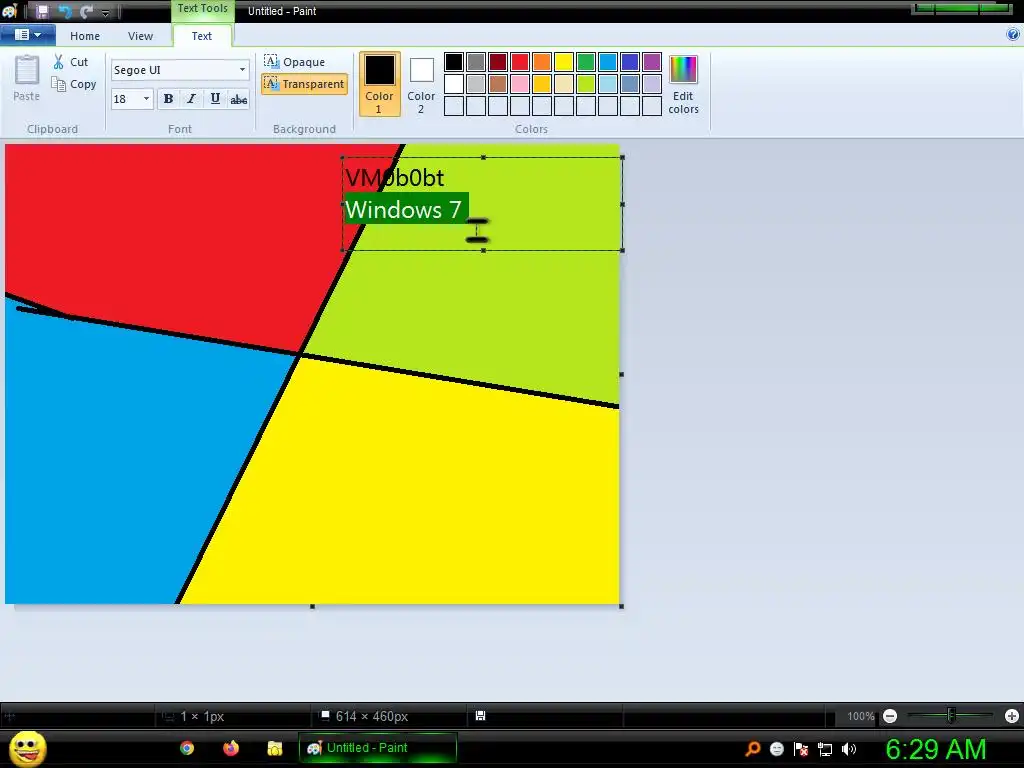Select the Text ribbon tab
Screen dimensions: 1024x768
[x=201, y=36]
